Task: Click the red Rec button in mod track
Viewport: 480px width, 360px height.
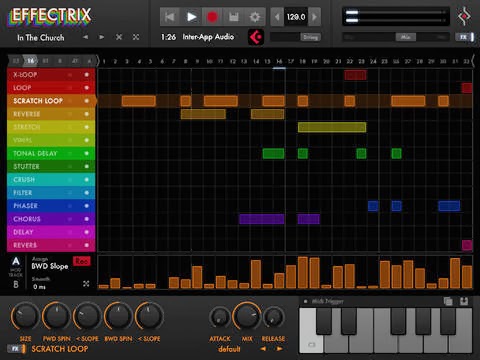Action: click(x=82, y=261)
